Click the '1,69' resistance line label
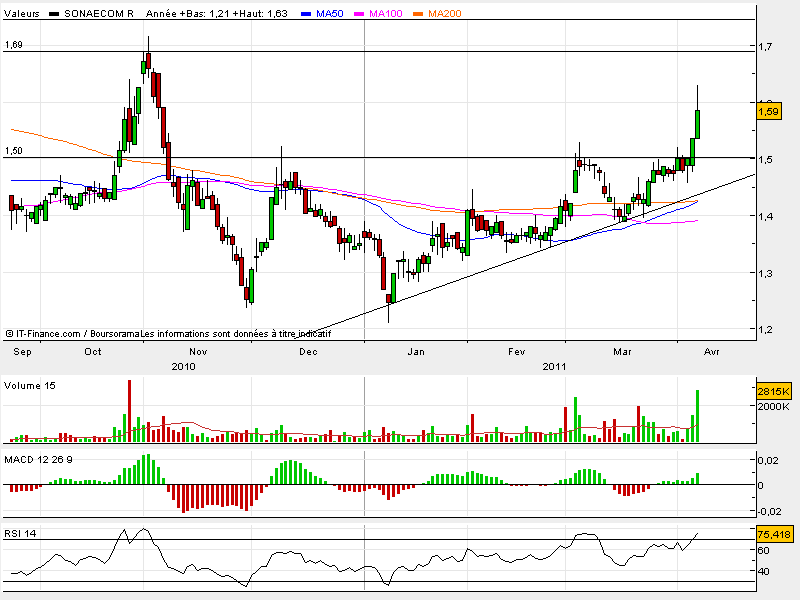Viewport: 800px width, 600px height. point(14,45)
